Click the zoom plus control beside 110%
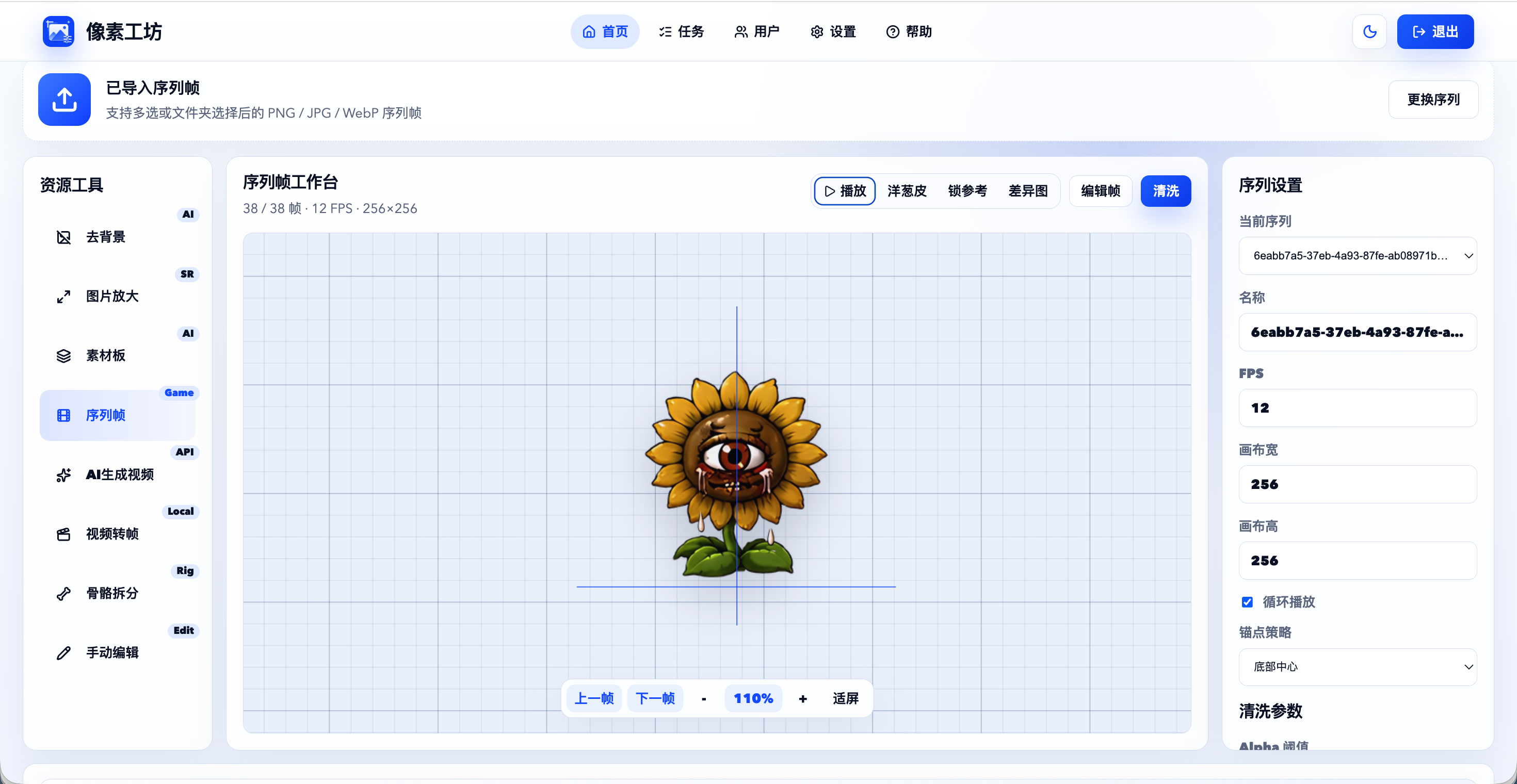 tap(803, 699)
